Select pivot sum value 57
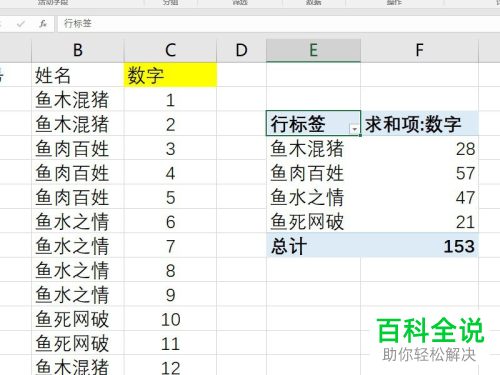This screenshot has width=500, height=375. (419, 172)
